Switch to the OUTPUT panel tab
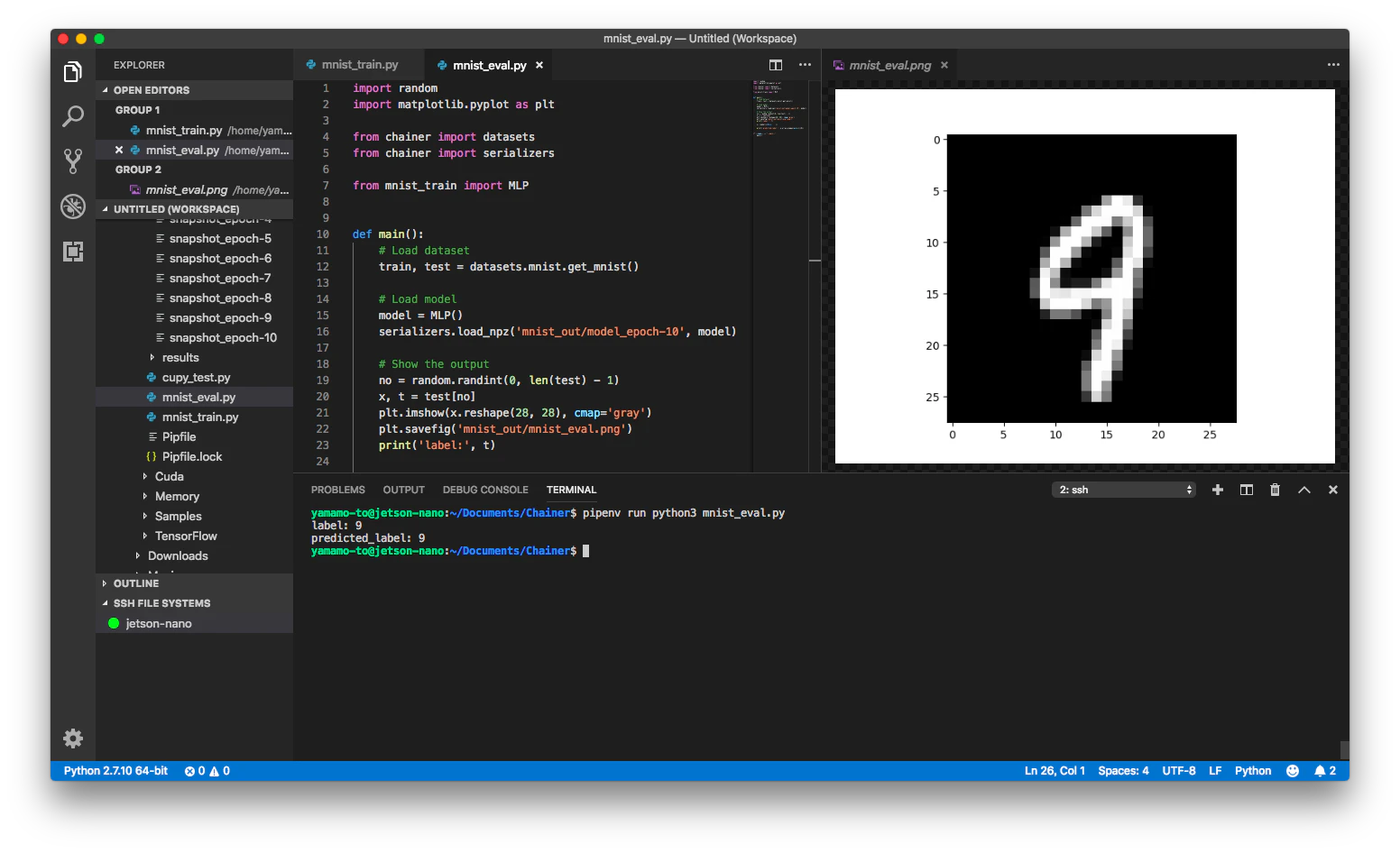1400x853 pixels. (x=404, y=490)
